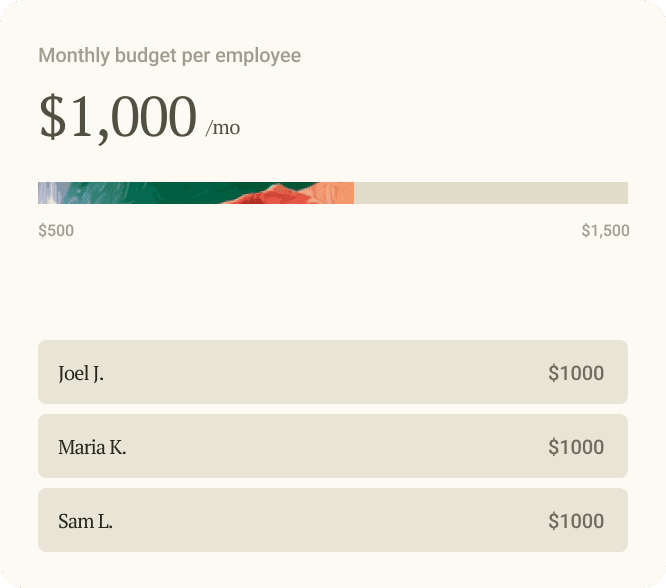This screenshot has width=666, height=588.
Task: Select the large $1,000 budget amount
Action: [x=118, y=117]
